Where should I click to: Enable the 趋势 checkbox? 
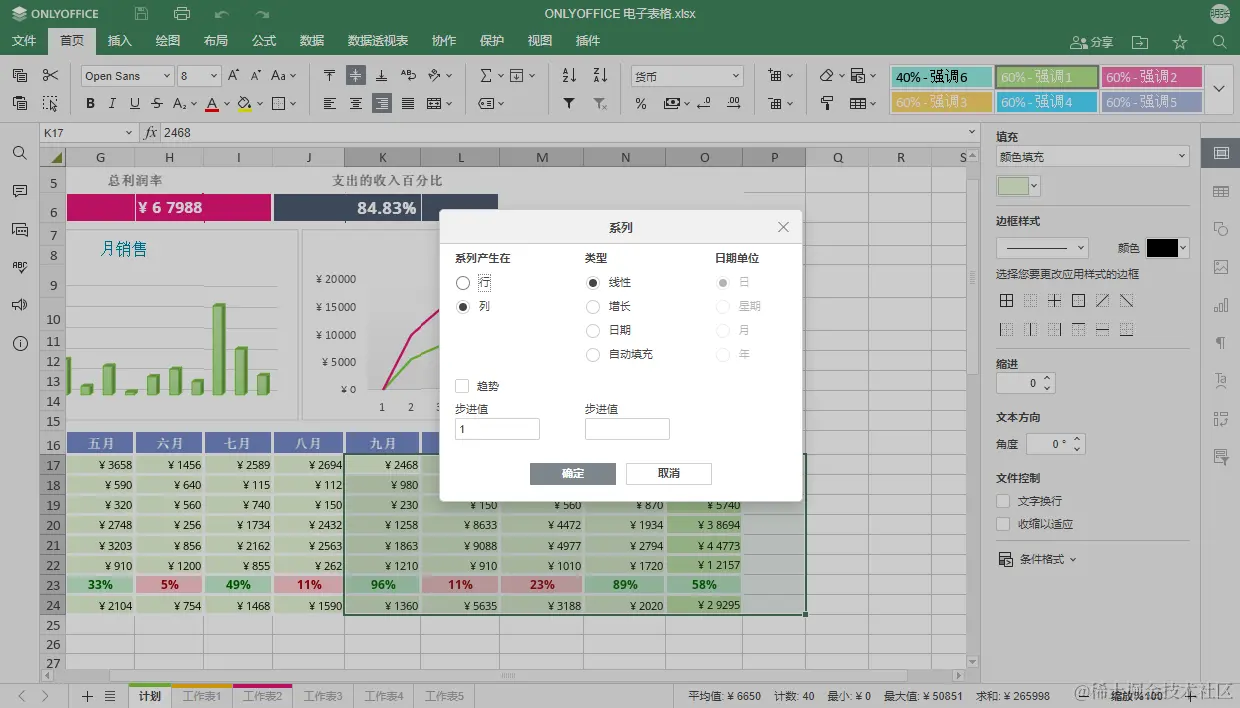point(462,386)
